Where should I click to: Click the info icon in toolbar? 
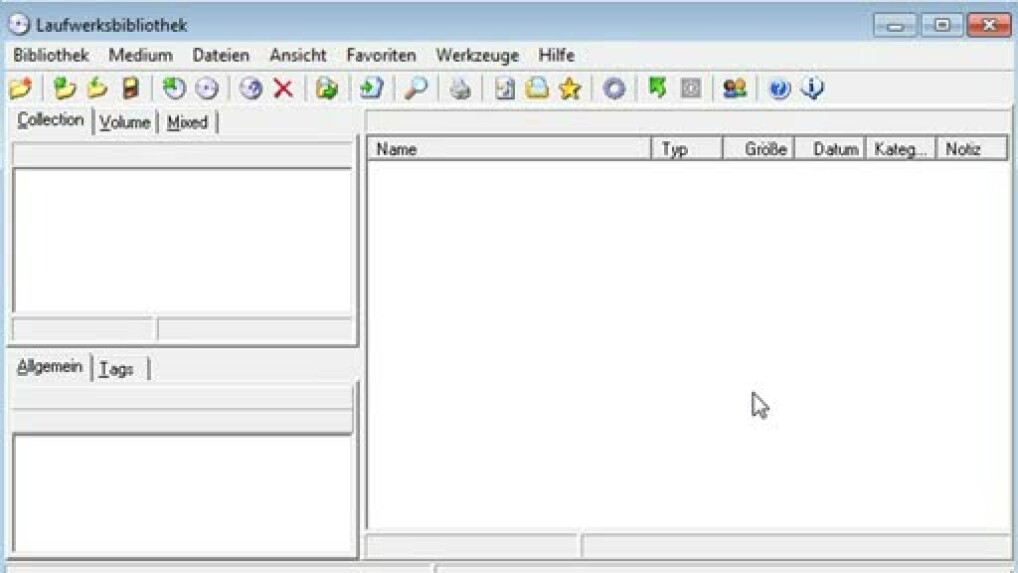812,89
